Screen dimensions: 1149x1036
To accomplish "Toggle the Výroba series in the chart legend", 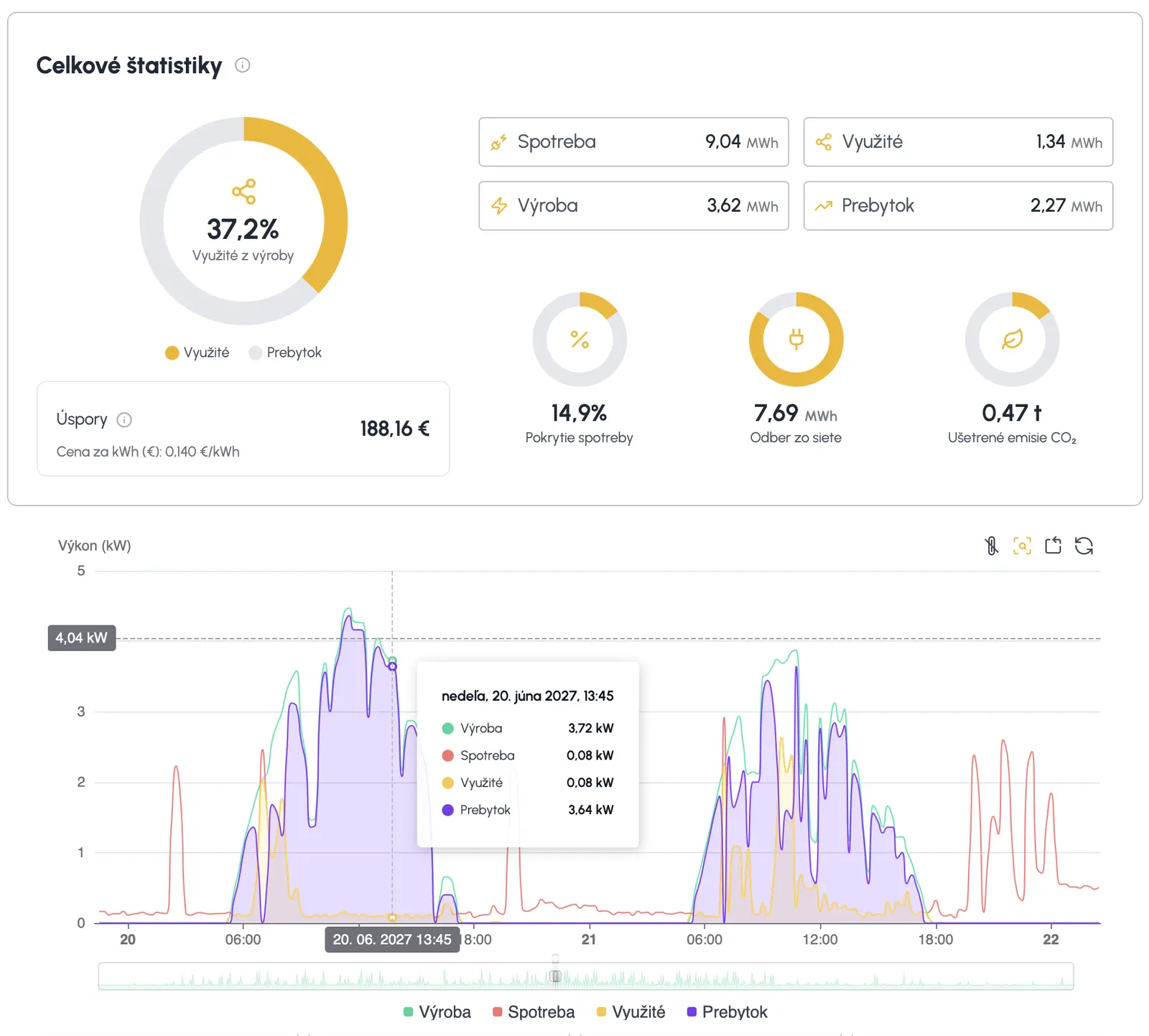I will coord(437,1012).
